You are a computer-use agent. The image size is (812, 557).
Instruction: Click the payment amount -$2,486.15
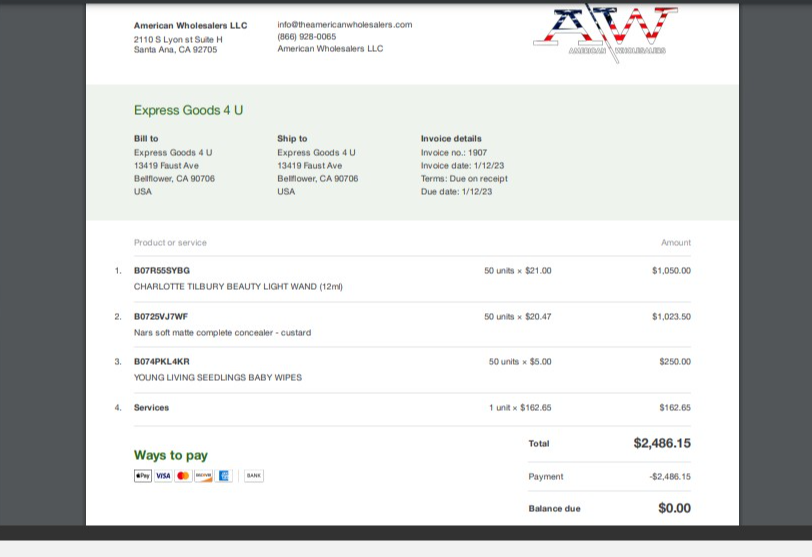point(670,477)
